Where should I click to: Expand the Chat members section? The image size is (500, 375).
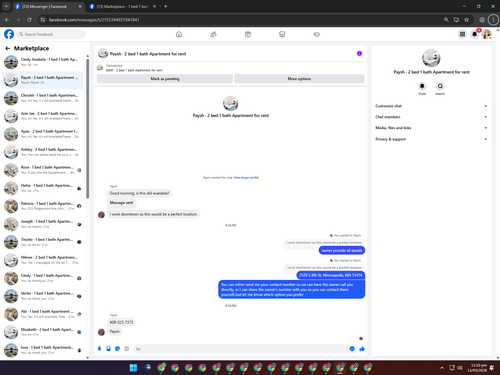(x=431, y=117)
